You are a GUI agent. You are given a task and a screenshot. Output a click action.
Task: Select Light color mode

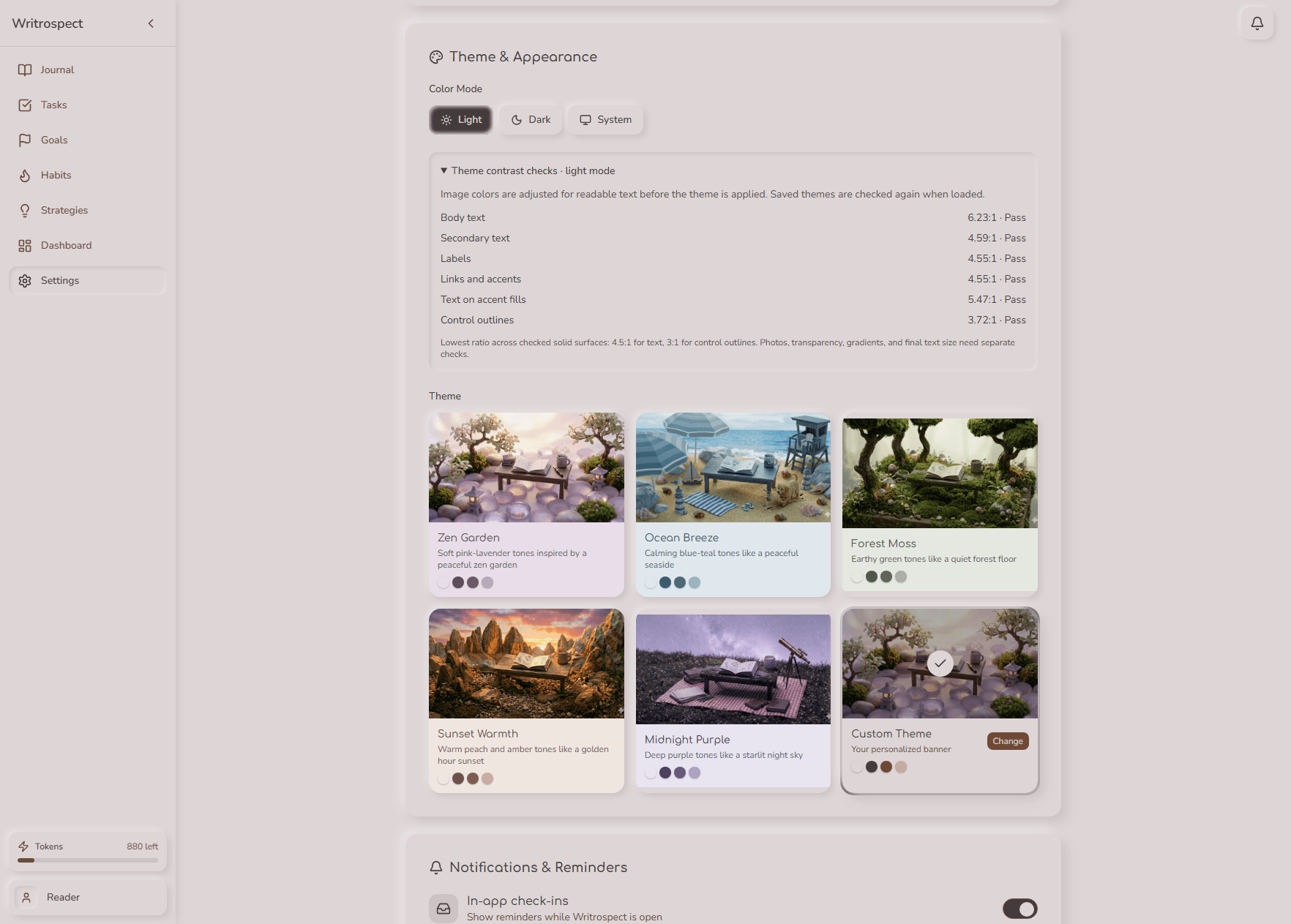tap(460, 119)
